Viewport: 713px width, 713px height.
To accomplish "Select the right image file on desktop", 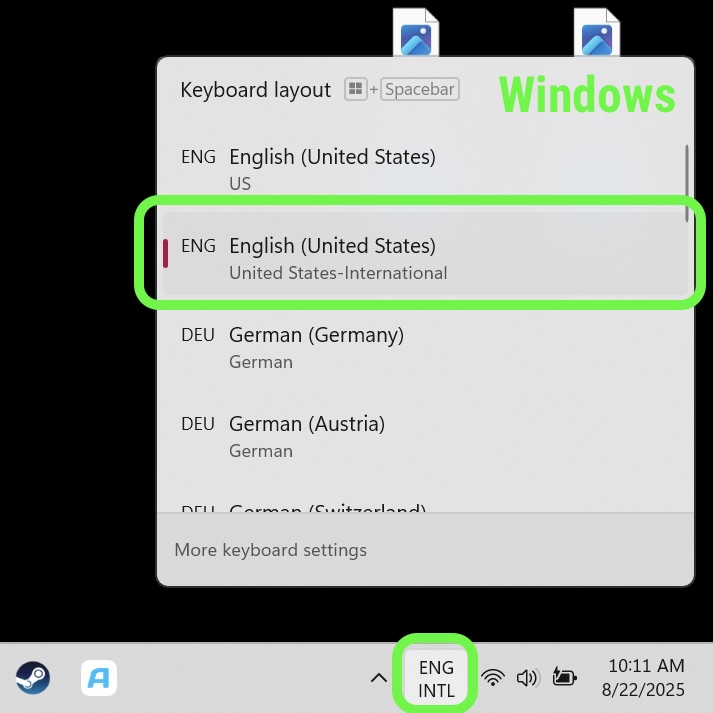I will pyautogui.click(x=597, y=33).
